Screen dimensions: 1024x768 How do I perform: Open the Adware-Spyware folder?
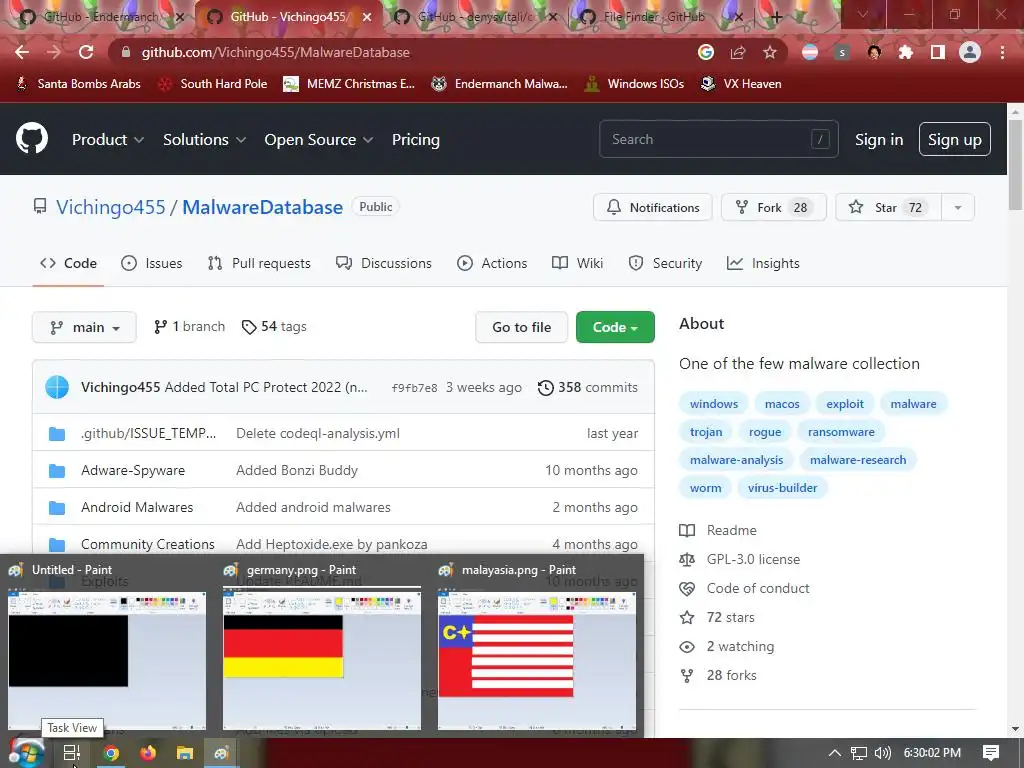(x=133, y=470)
